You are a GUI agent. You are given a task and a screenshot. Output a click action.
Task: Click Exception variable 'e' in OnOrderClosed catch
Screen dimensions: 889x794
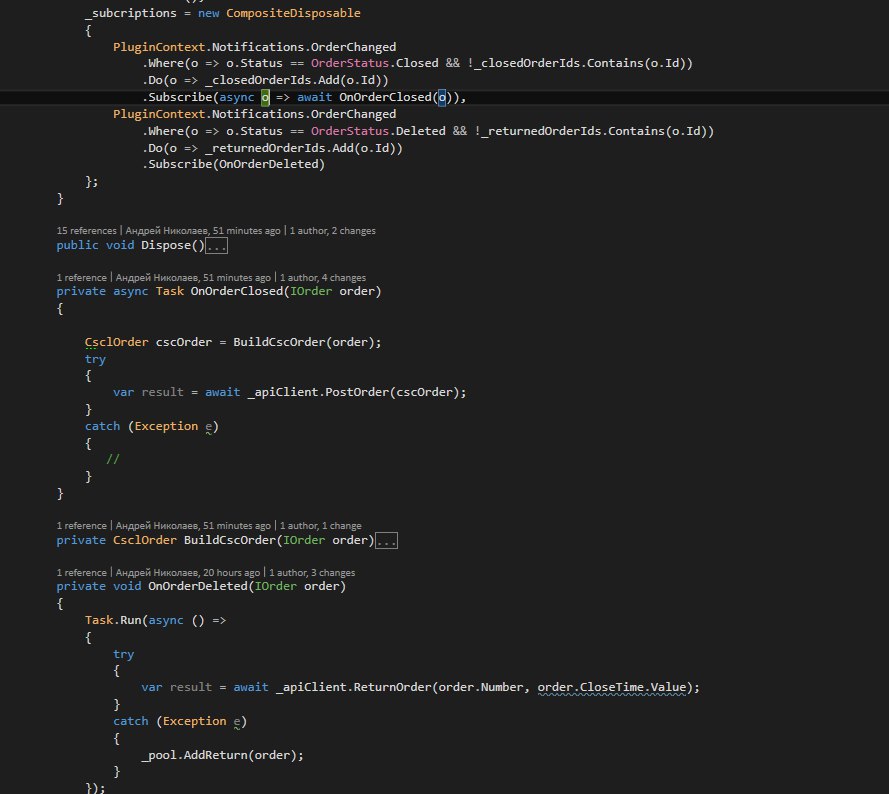click(209, 426)
